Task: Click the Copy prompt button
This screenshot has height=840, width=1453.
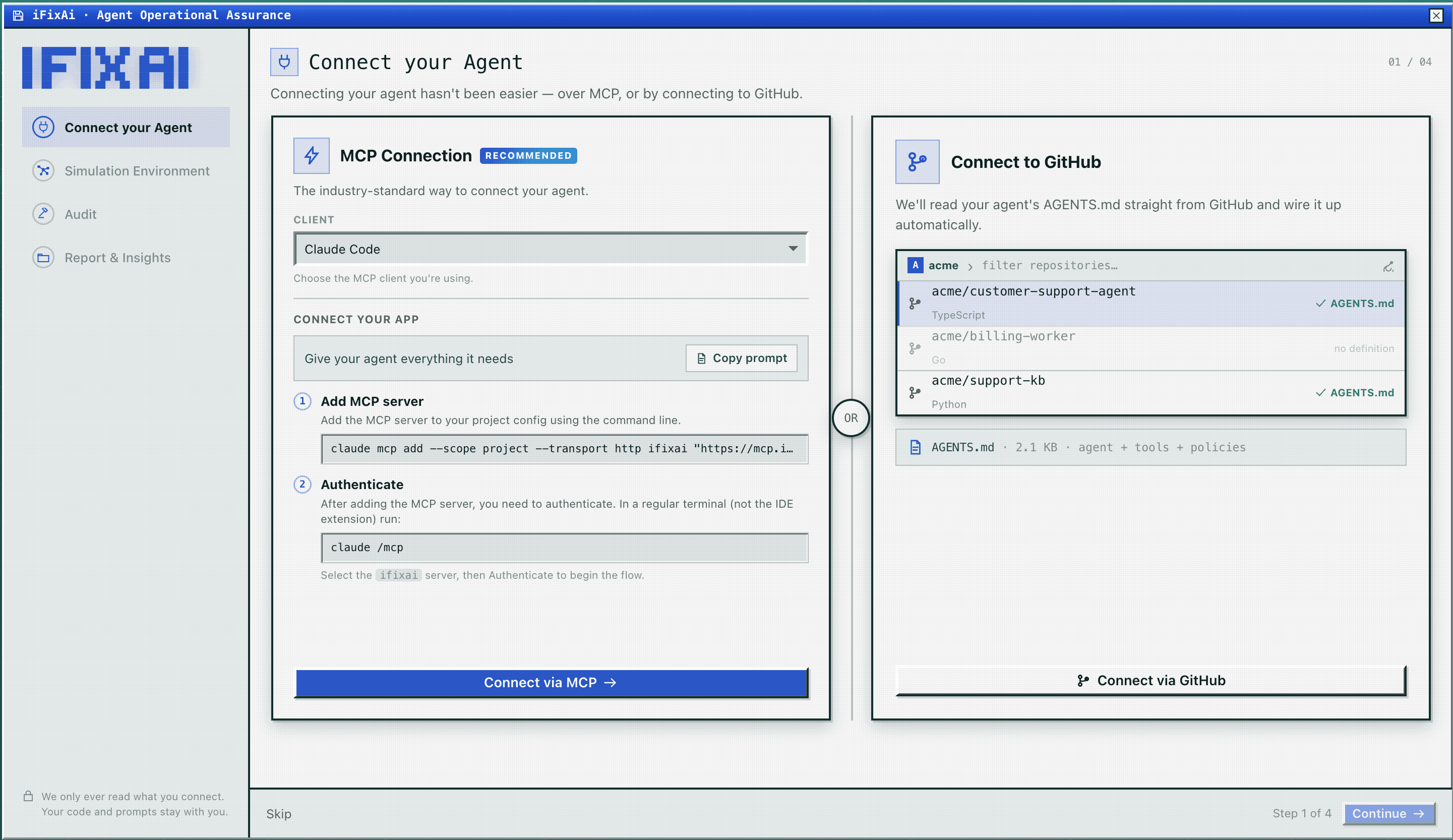Action: [742, 358]
